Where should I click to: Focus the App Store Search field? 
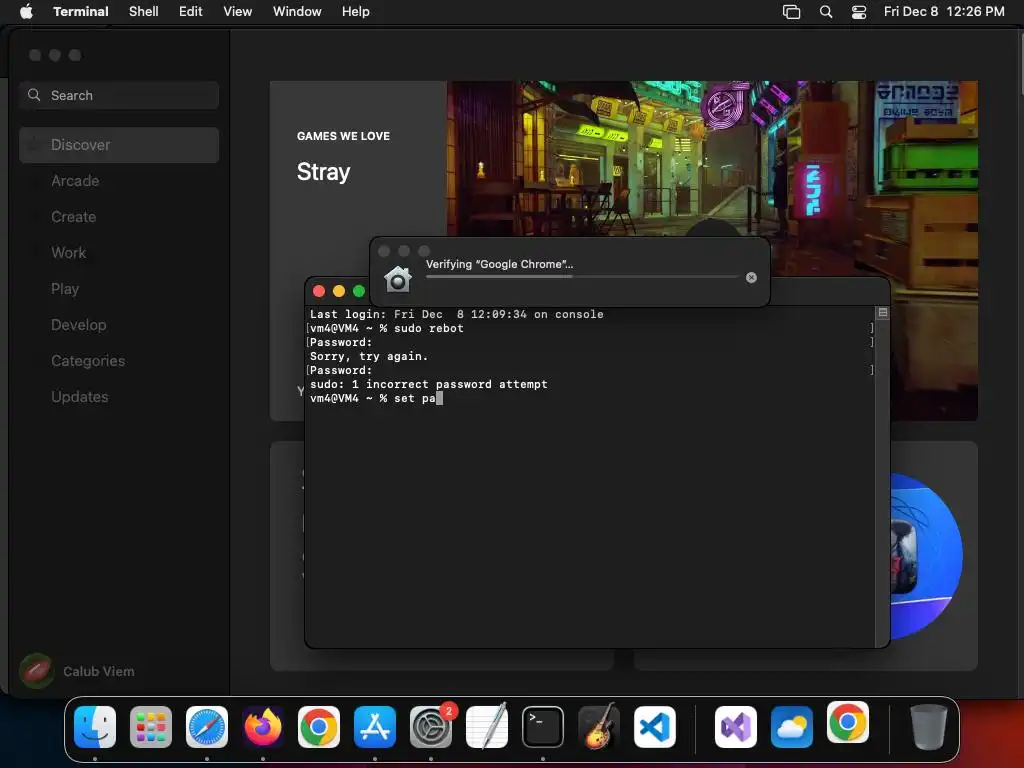(119, 95)
